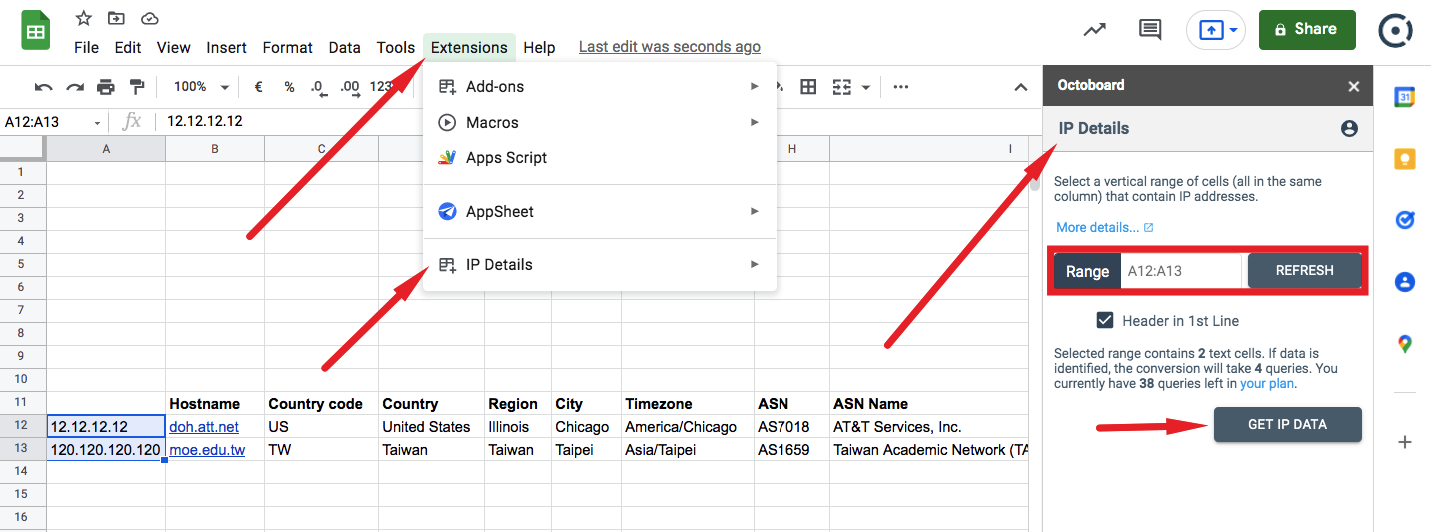Open comment history
The height and width of the screenshot is (532, 1431).
click(x=1150, y=30)
